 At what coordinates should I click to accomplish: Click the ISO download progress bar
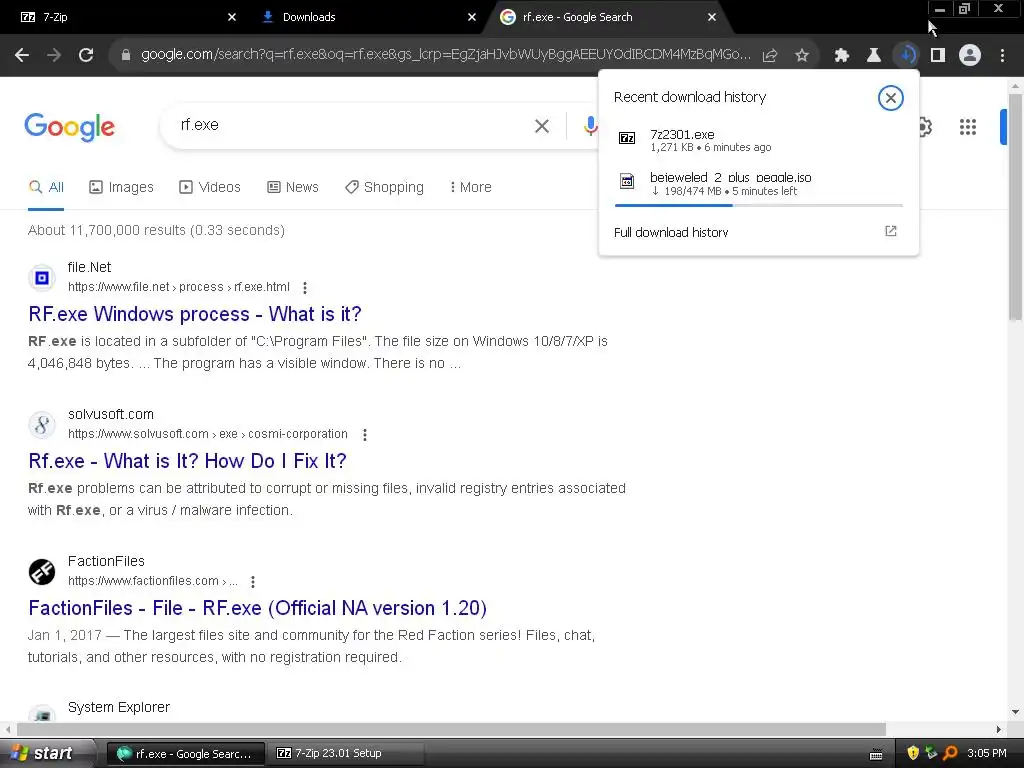[x=759, y=205]
